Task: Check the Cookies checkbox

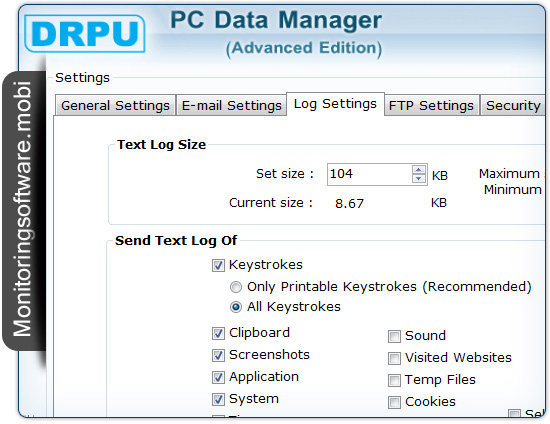Action: (394, 402)
